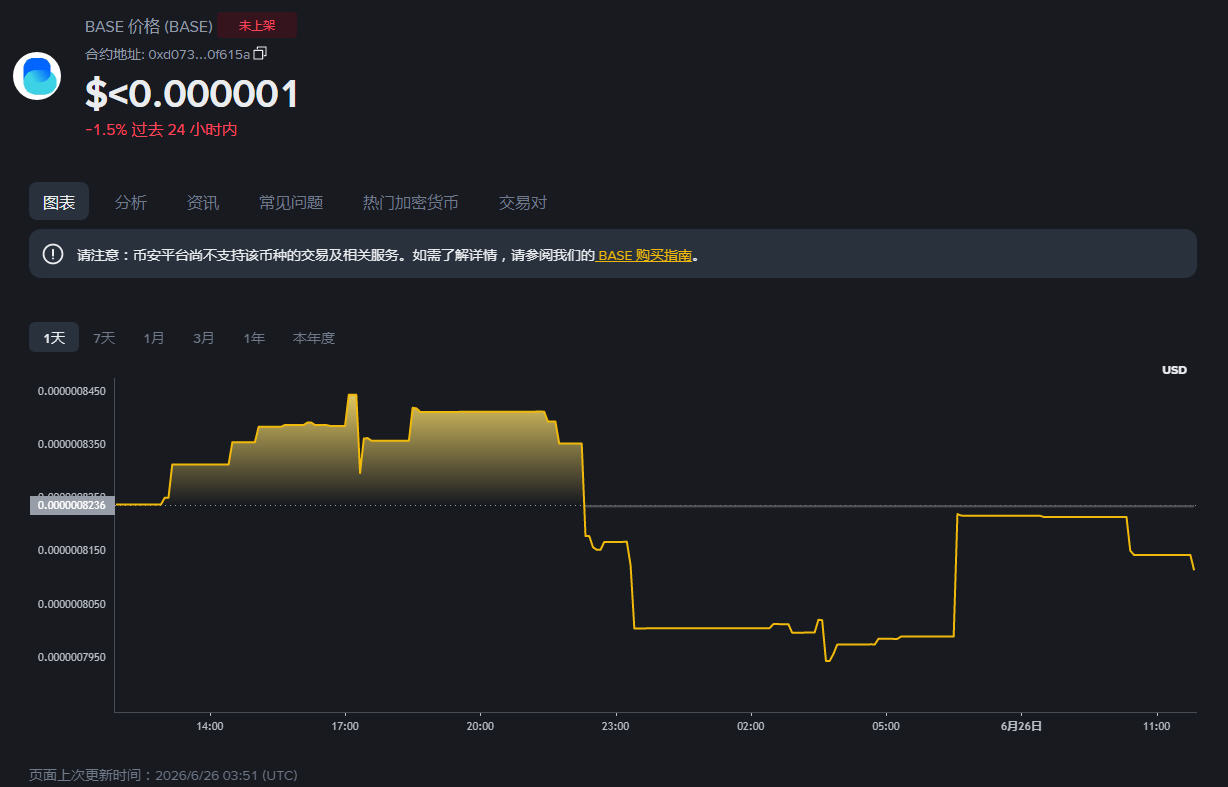Select the 1月 chart range
This screenshot has width=1228, height=787.
[154, 338]
